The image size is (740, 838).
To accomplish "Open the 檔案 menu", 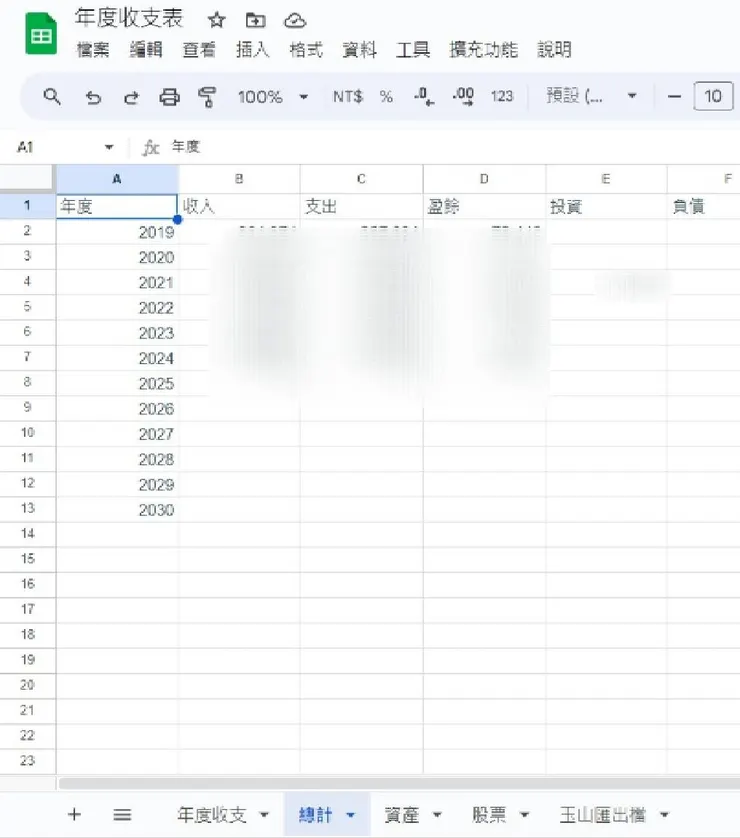I will 93,50.
